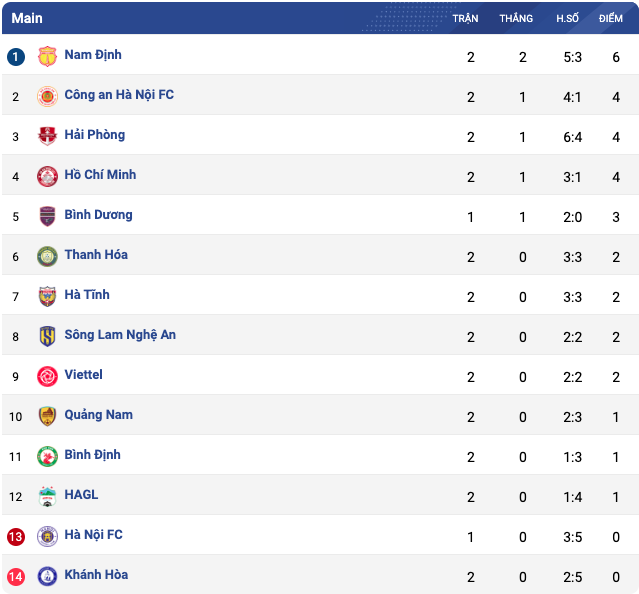Click the Công an Hà Nội FC logo
This screenshot has width=639, height=594.
[47, 97]
